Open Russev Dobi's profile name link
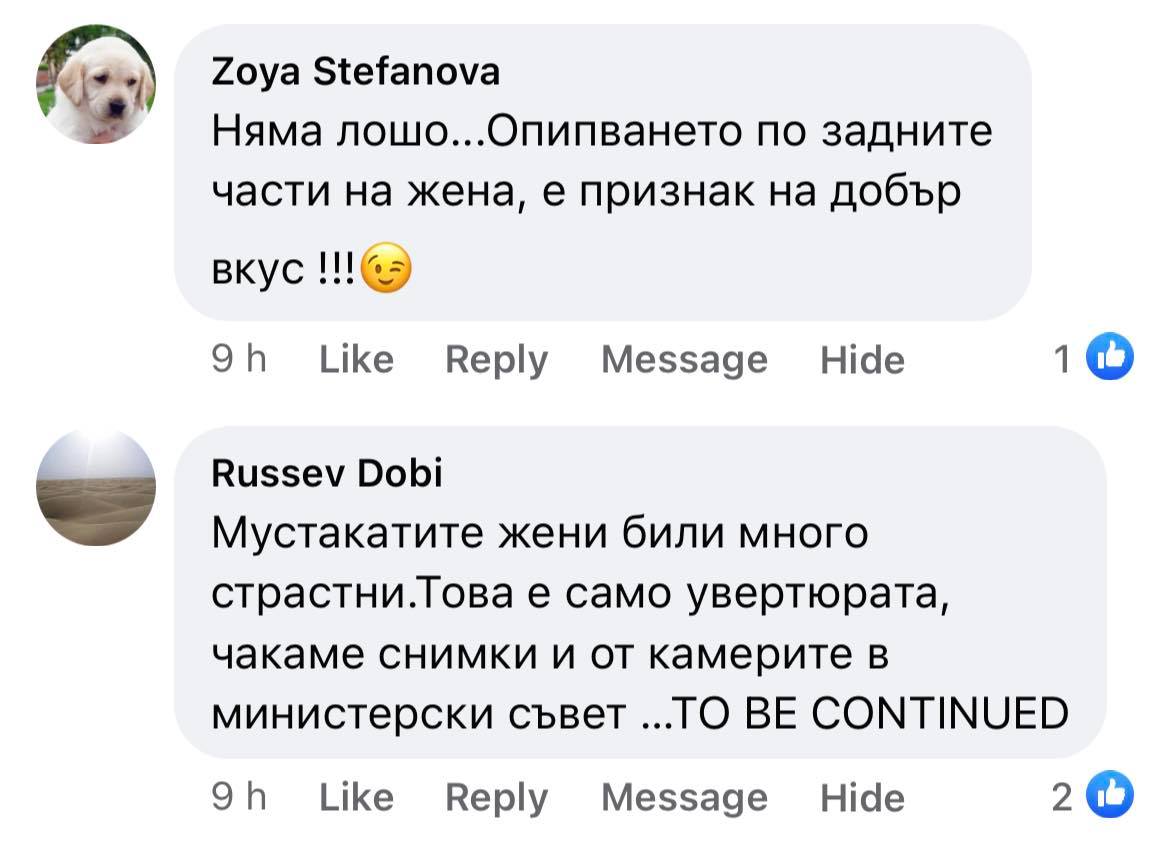 (327, 474)
